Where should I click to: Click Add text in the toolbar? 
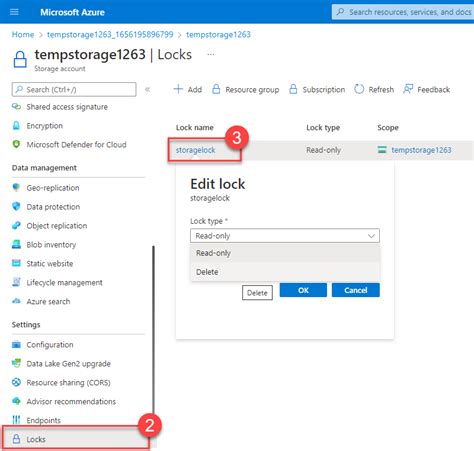coord(195,89)
